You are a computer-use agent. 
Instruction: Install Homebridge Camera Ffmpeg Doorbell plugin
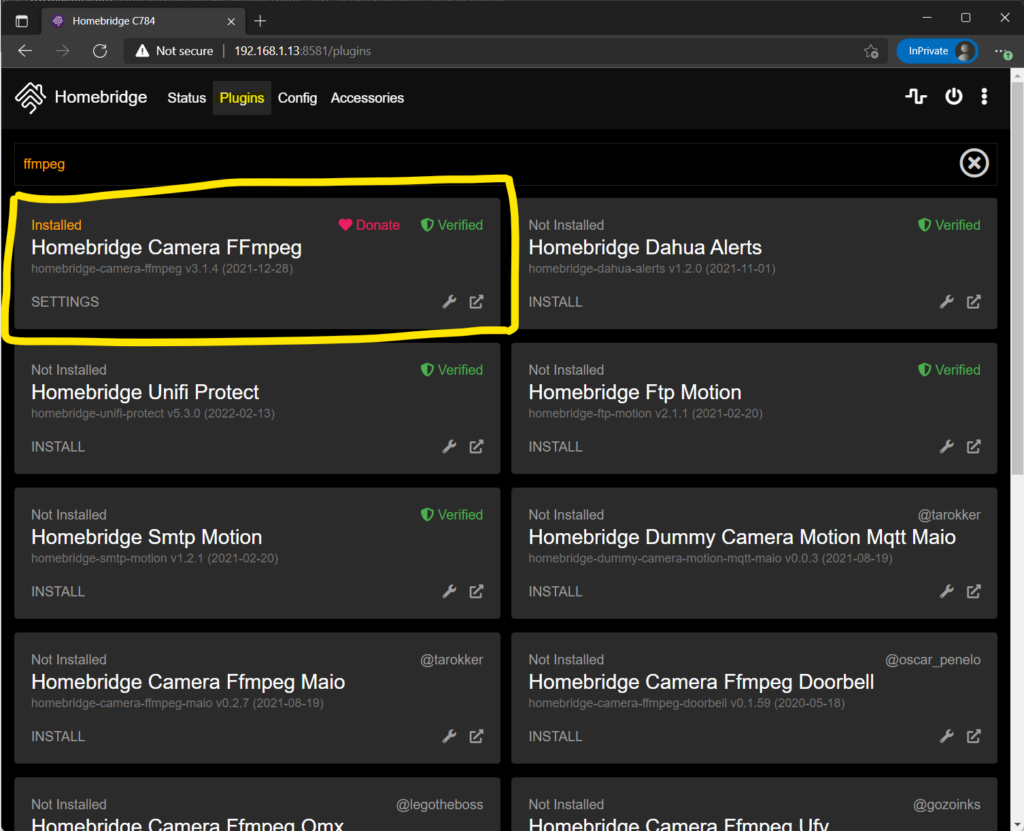coord(555,737)
